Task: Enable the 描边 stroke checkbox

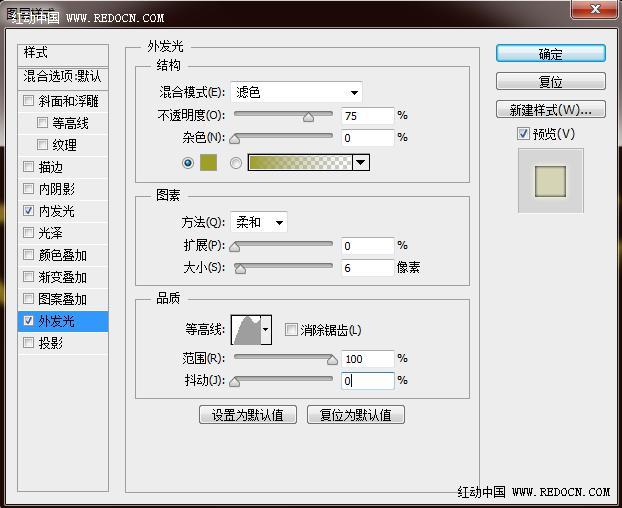Action: point(28,167)
